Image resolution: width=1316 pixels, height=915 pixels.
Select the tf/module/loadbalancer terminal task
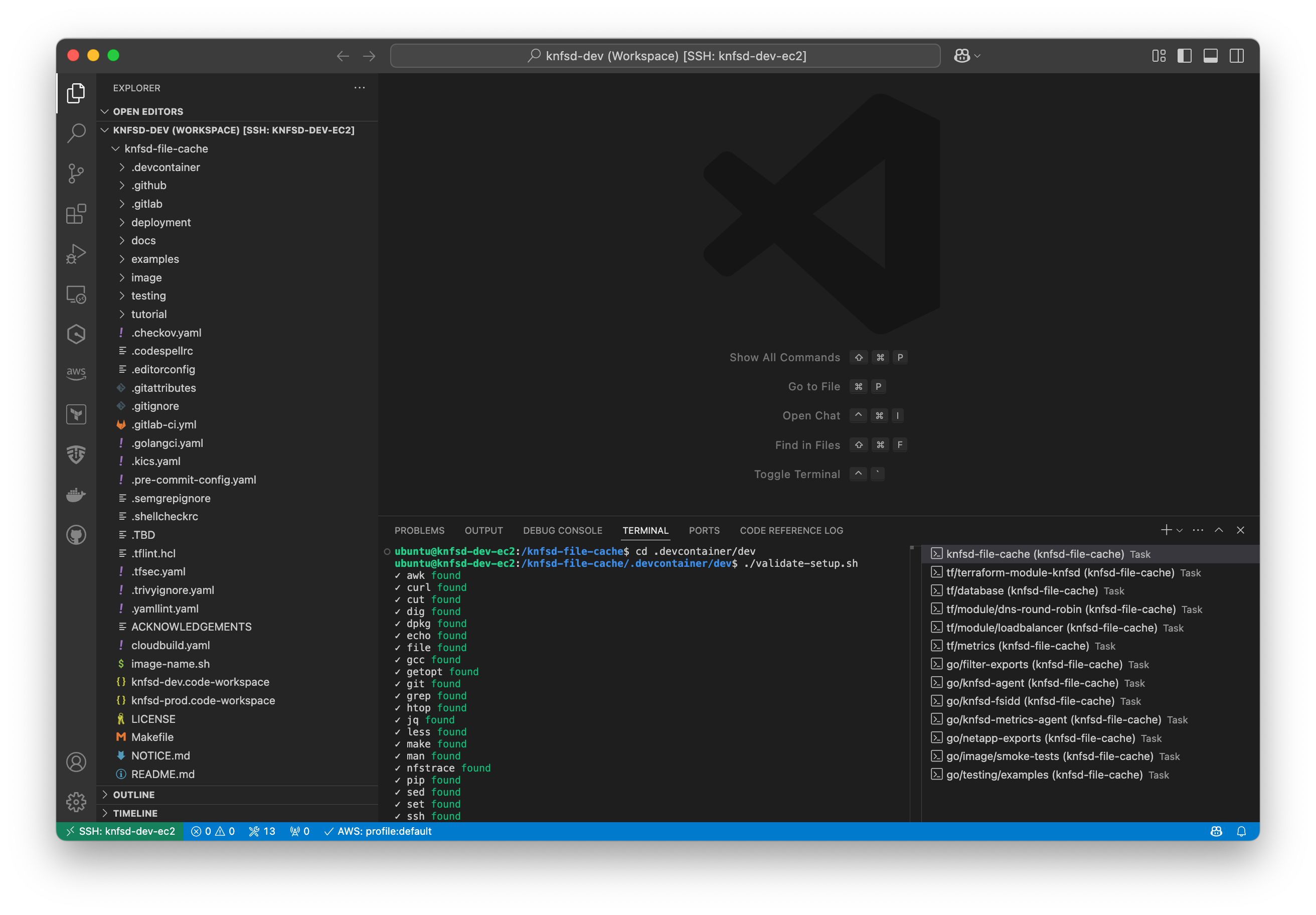pos(1090,627)
